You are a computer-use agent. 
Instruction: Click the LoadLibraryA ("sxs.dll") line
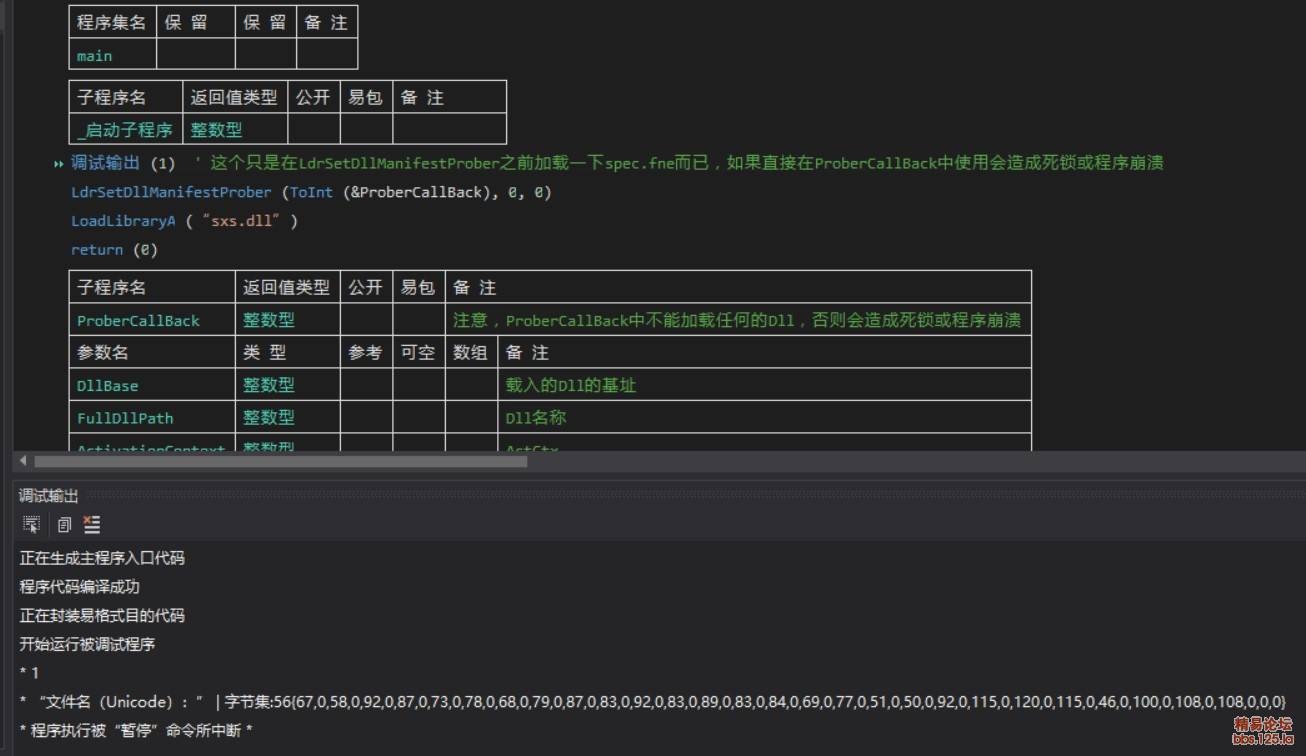(x=184, y=221)
